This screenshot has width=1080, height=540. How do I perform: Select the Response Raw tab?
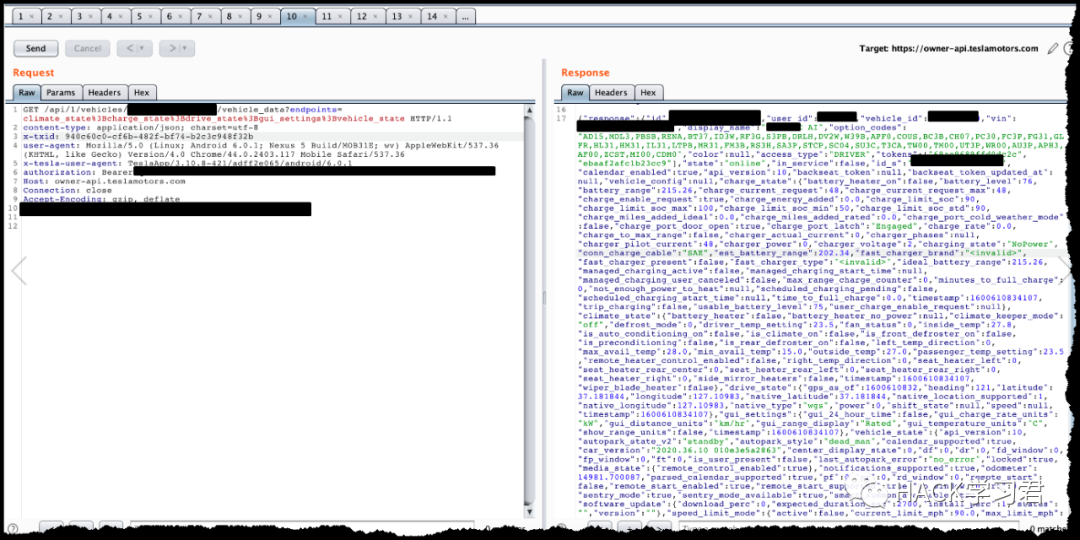point(574,92)
